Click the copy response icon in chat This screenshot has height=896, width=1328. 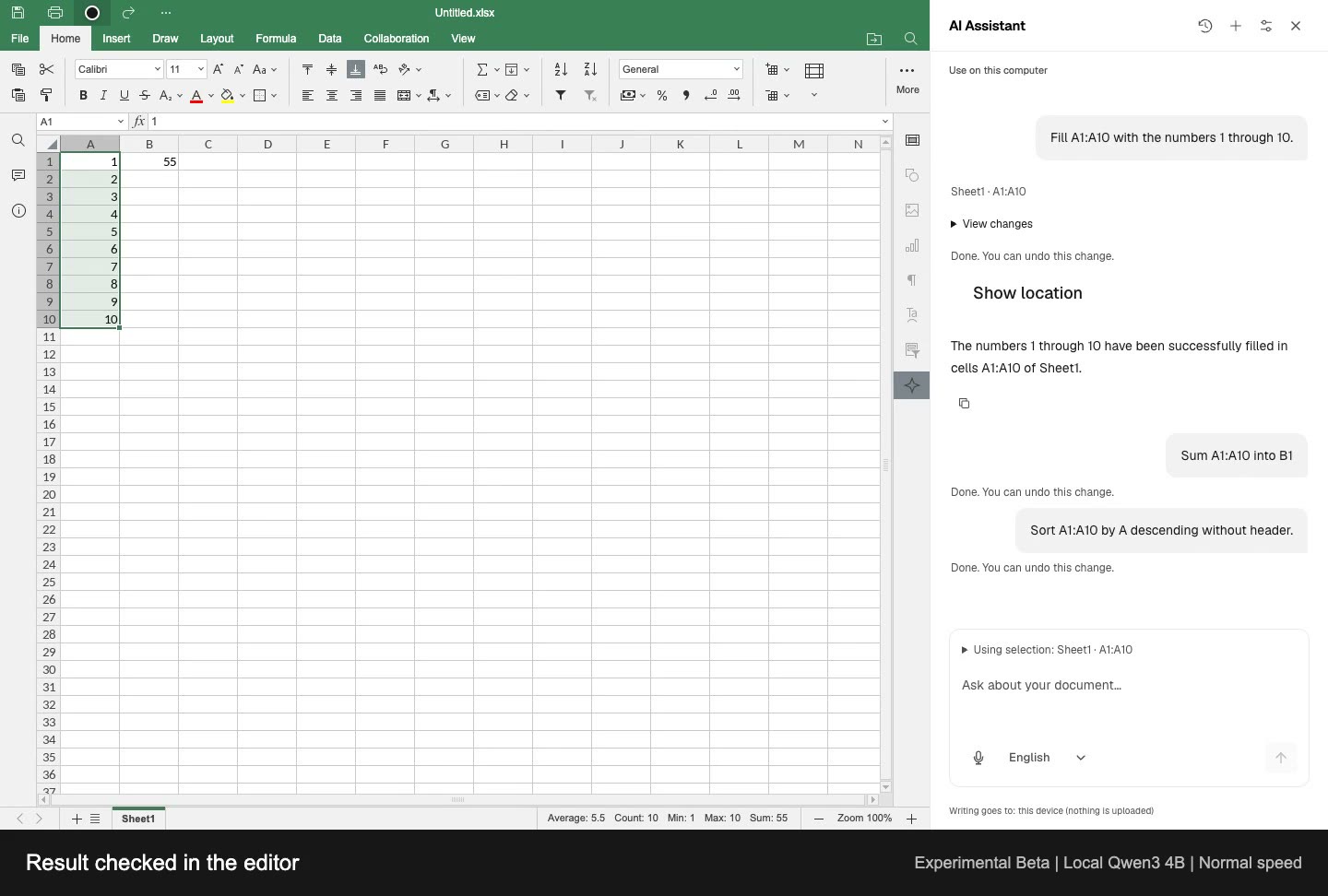coord(965,403)
